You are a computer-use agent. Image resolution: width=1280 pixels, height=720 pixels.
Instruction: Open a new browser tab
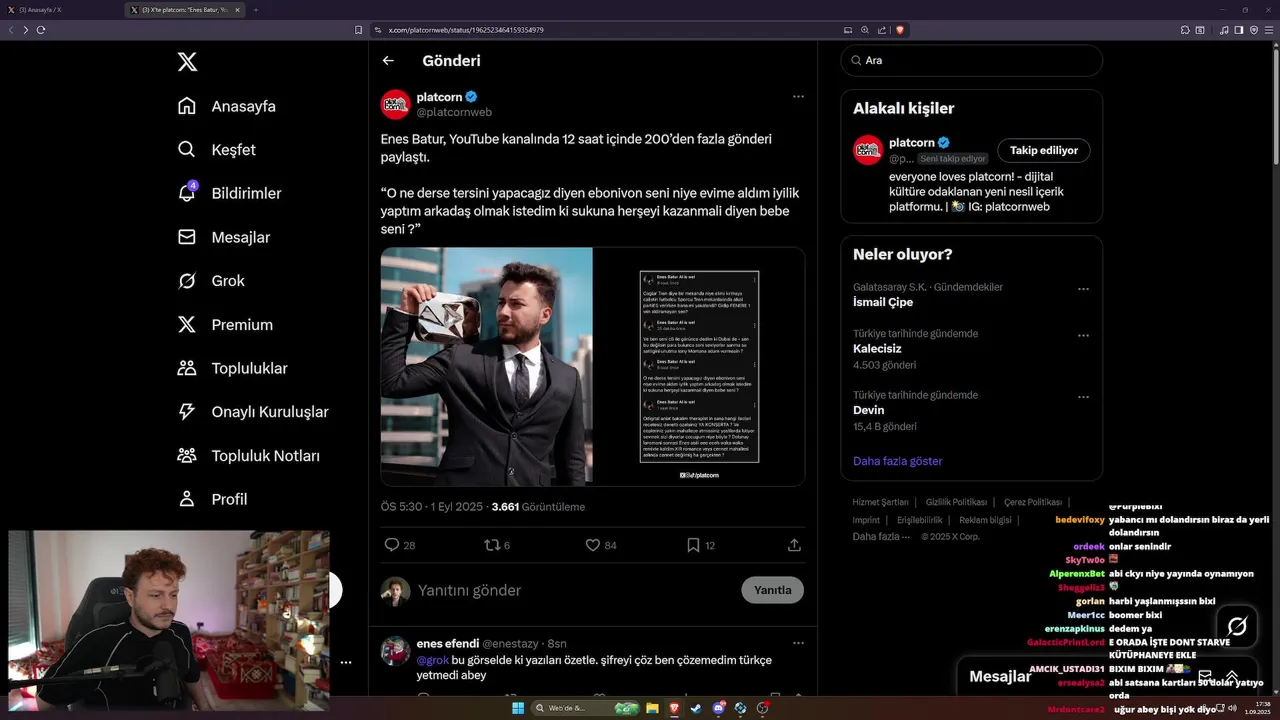(255, 10)
